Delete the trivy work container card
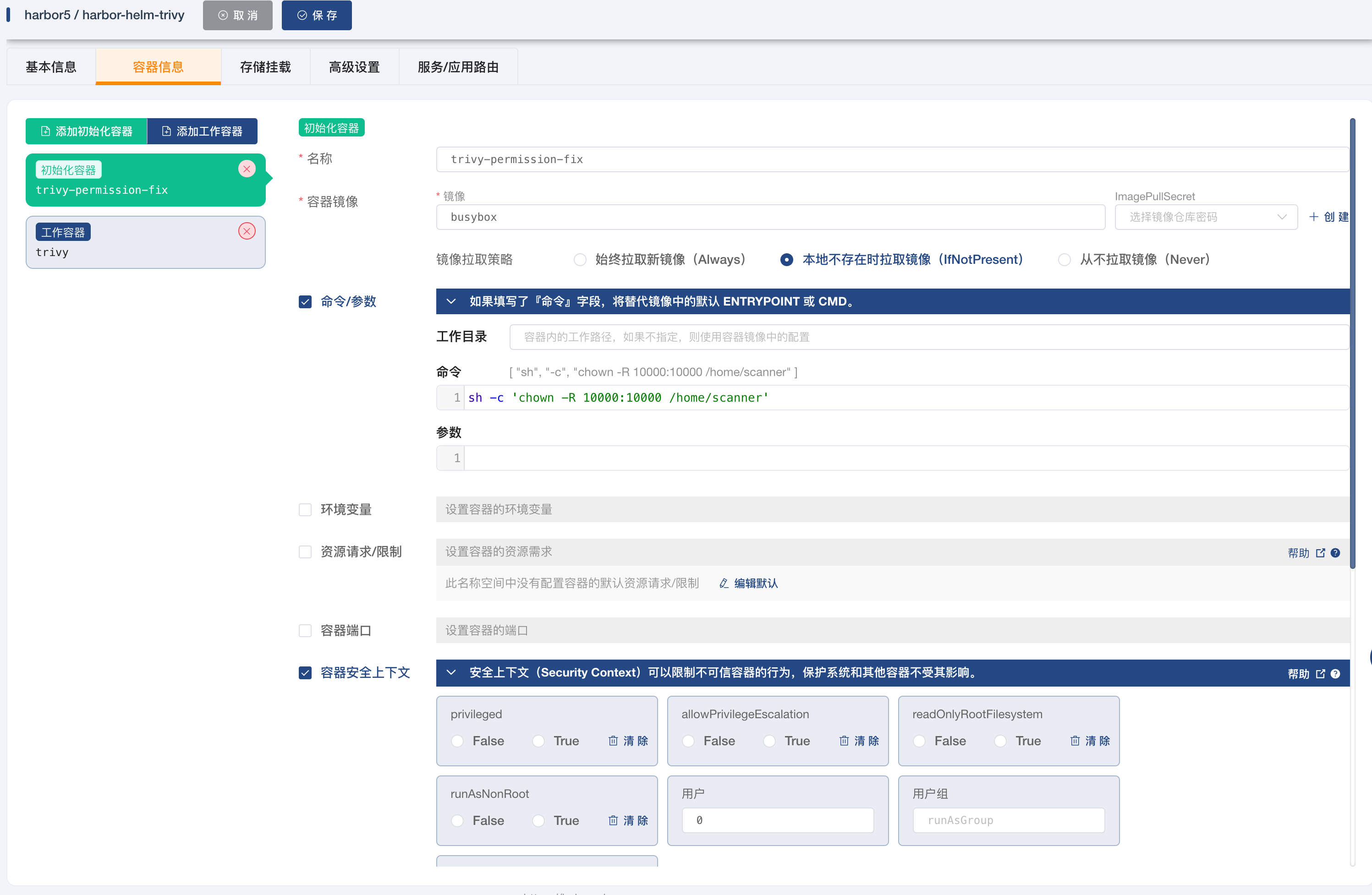The image size is (1372, 895). pyautogui.click(x=247, y=231)
